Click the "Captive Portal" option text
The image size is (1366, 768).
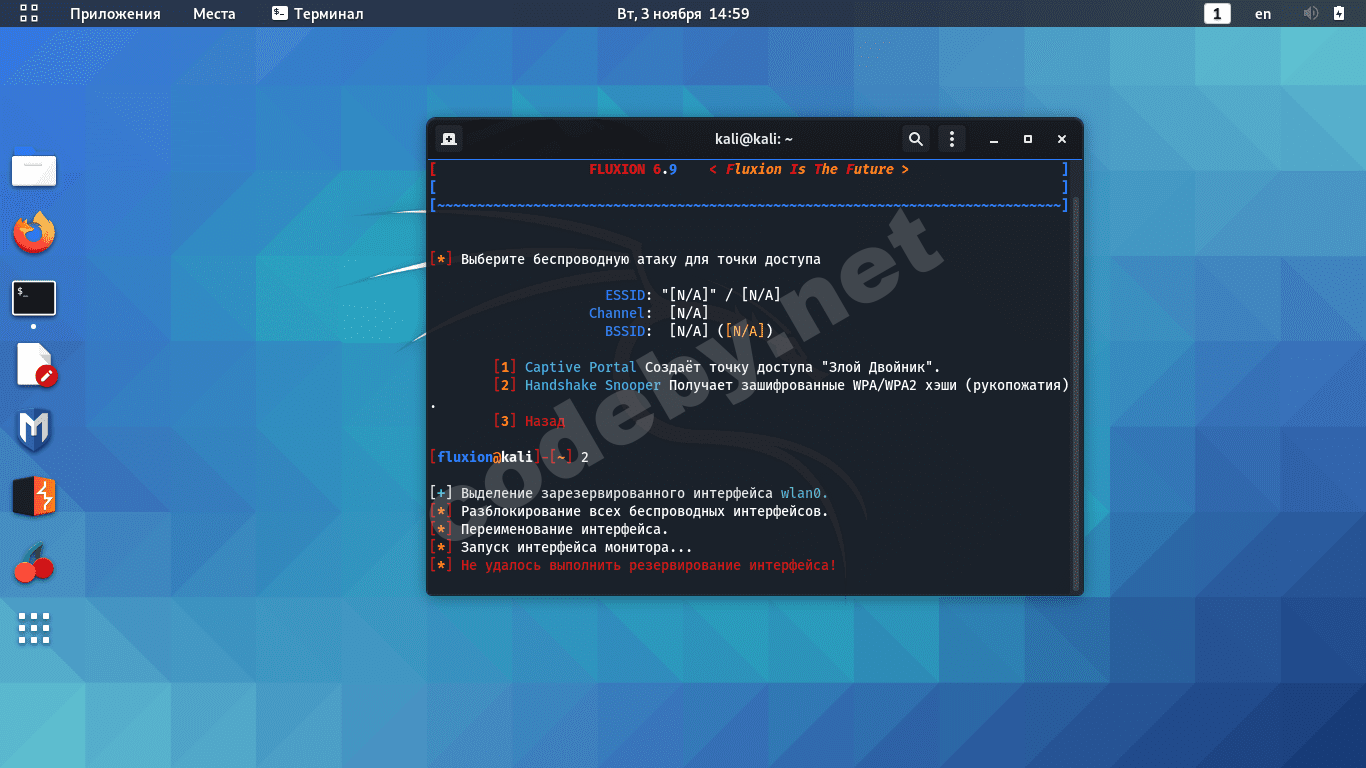click(580, 367)
